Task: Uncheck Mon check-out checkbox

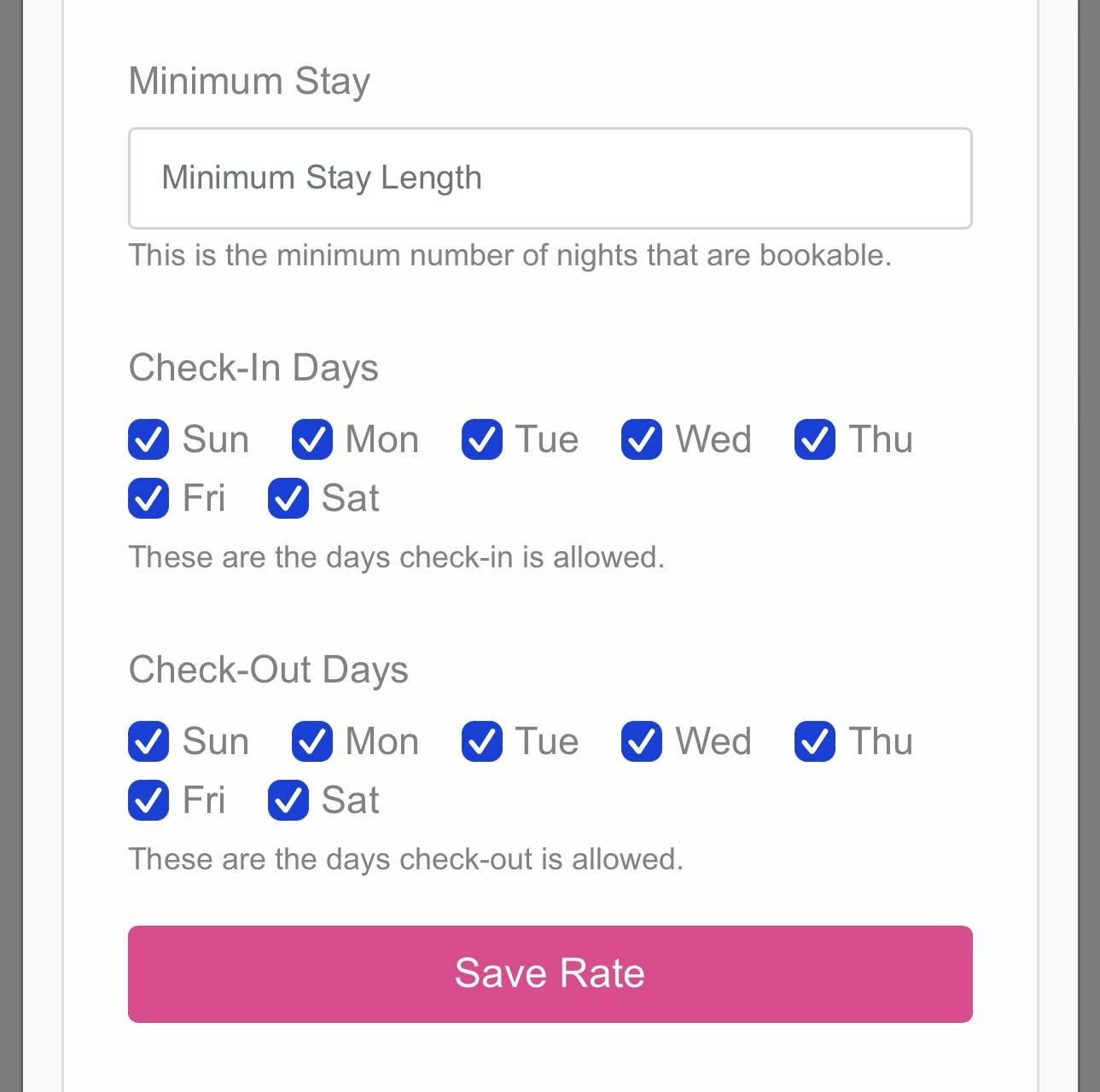Action: point(313,742)
